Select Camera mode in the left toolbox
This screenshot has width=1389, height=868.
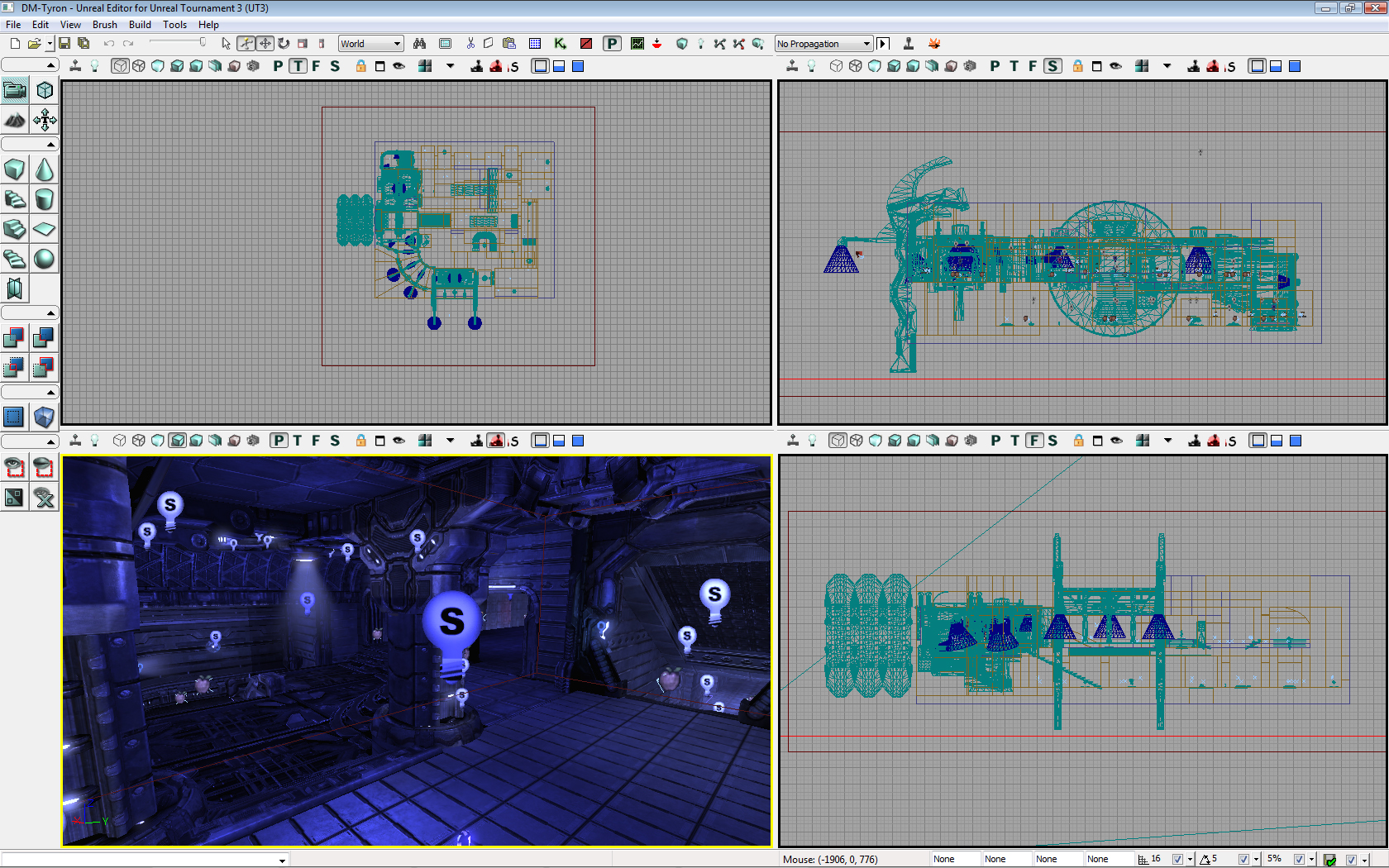pos(15,90)
